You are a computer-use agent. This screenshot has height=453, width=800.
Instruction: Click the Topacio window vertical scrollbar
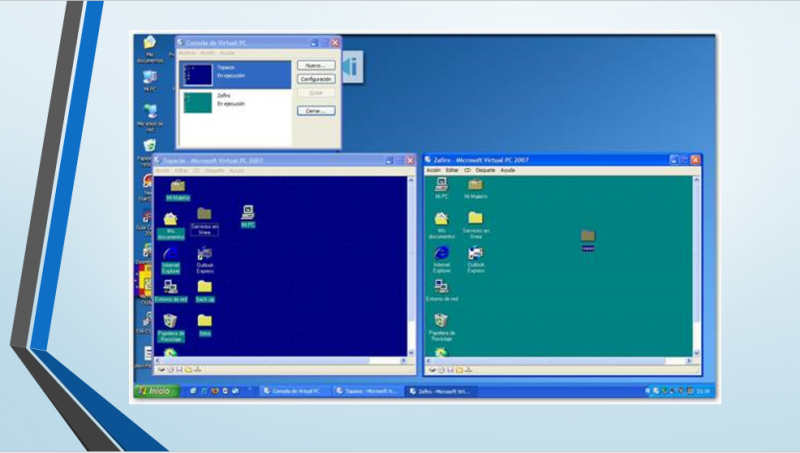click(411, 266)
